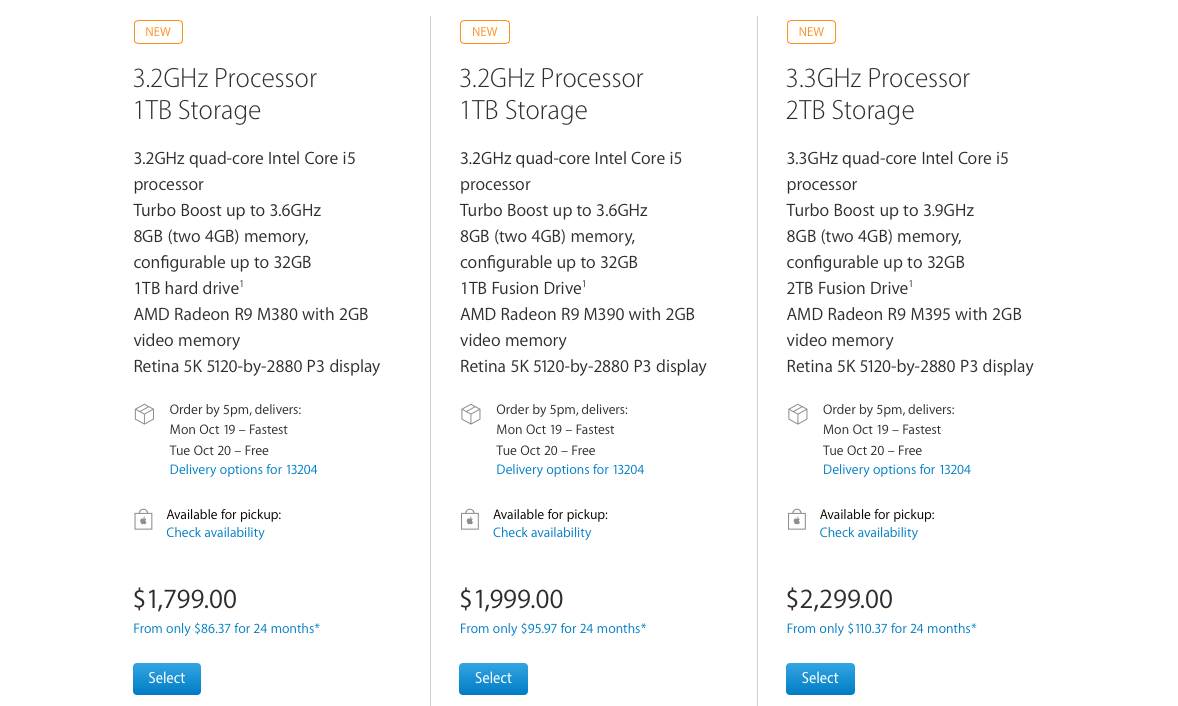Open delivery options for 13204 in third column
This screenshot has height=706, width=1178.
click(897, 469)
